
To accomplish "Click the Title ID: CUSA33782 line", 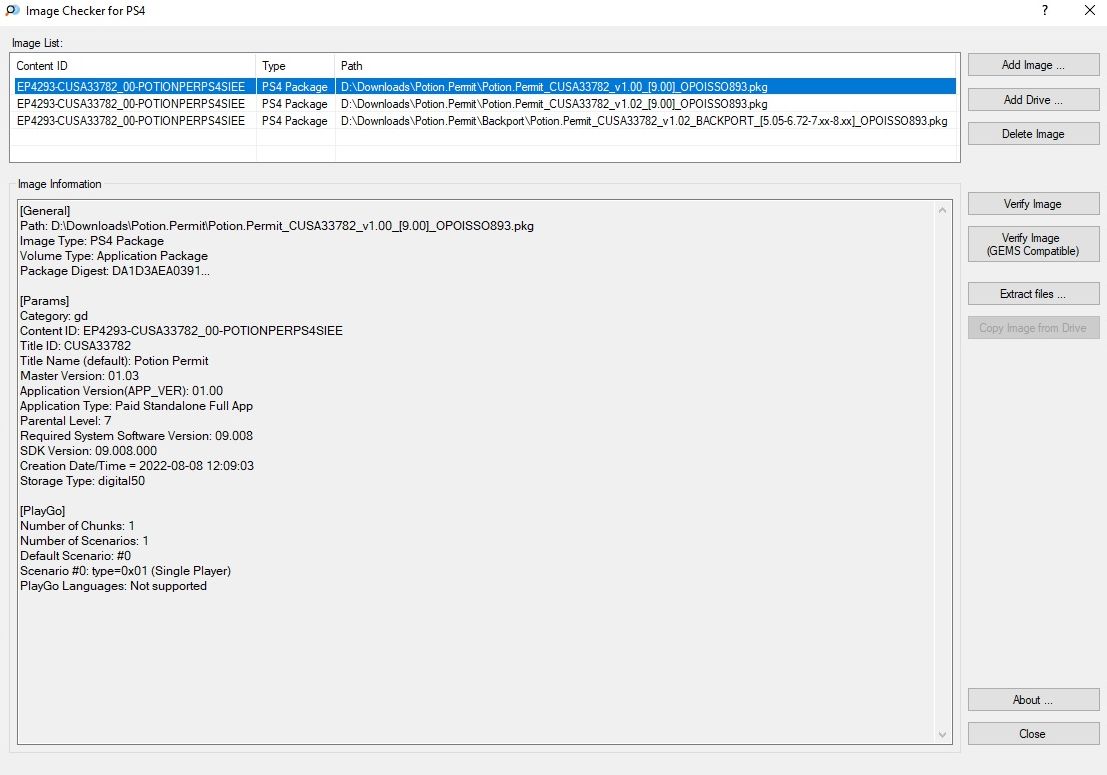I will click(x=76, y=346).
